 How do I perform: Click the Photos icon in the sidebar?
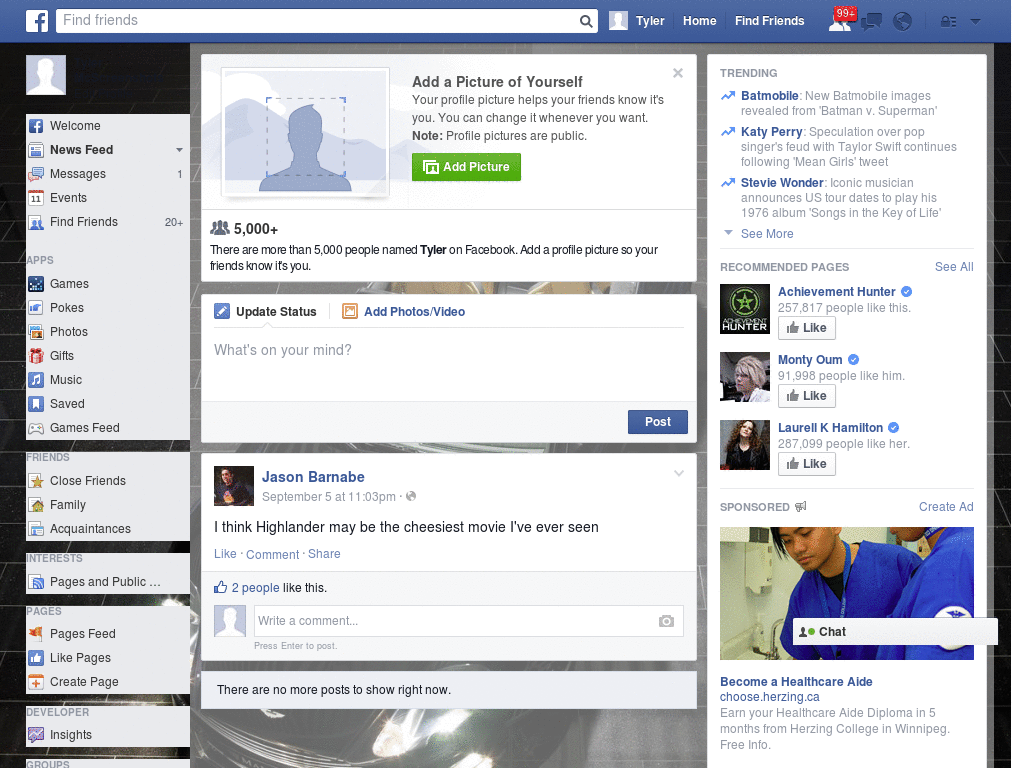tap(36, 332)
